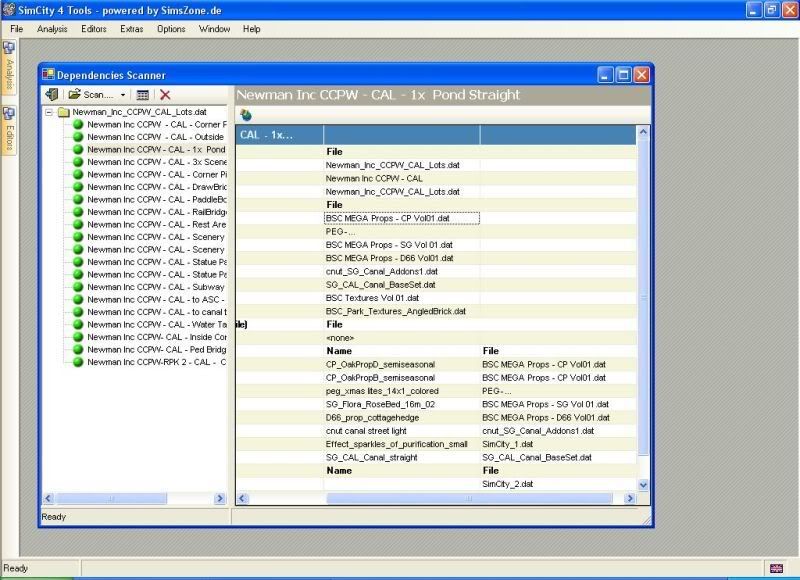Image resolution: width=800 pixels, height=580 pixels.
Task: Select the CP_OakPropB_semiseasonal cell
Action: 402,377
